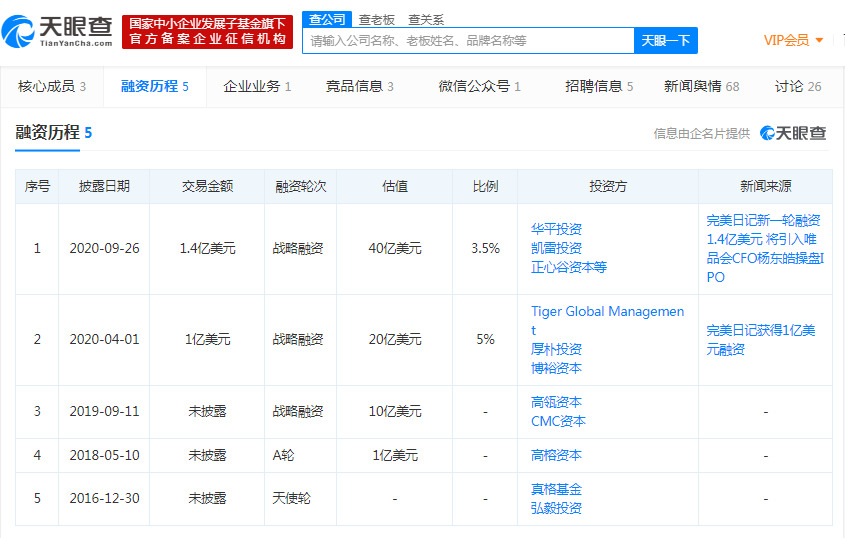
Task: Select the 查老板 search tab
Action: coord(377,20)
